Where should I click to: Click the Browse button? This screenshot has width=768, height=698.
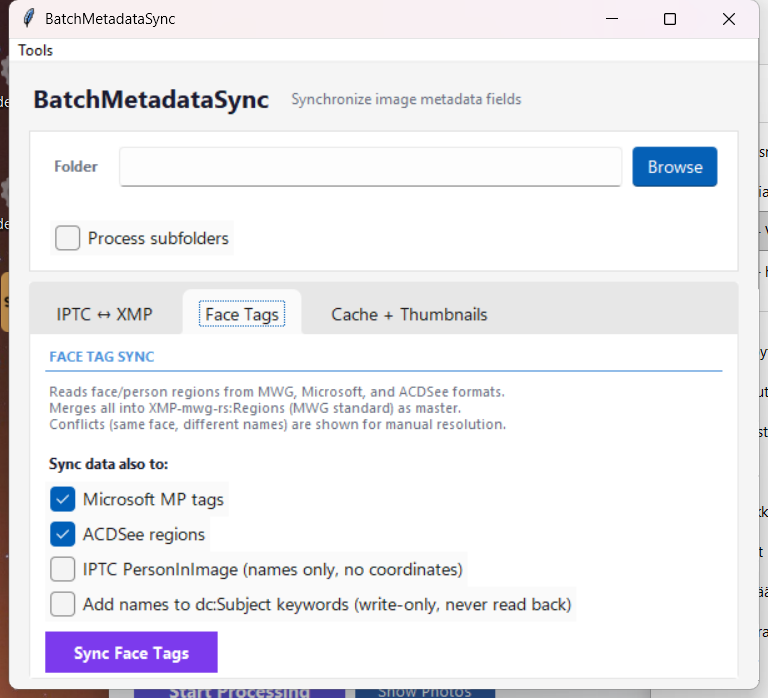(x=674, y=167)
